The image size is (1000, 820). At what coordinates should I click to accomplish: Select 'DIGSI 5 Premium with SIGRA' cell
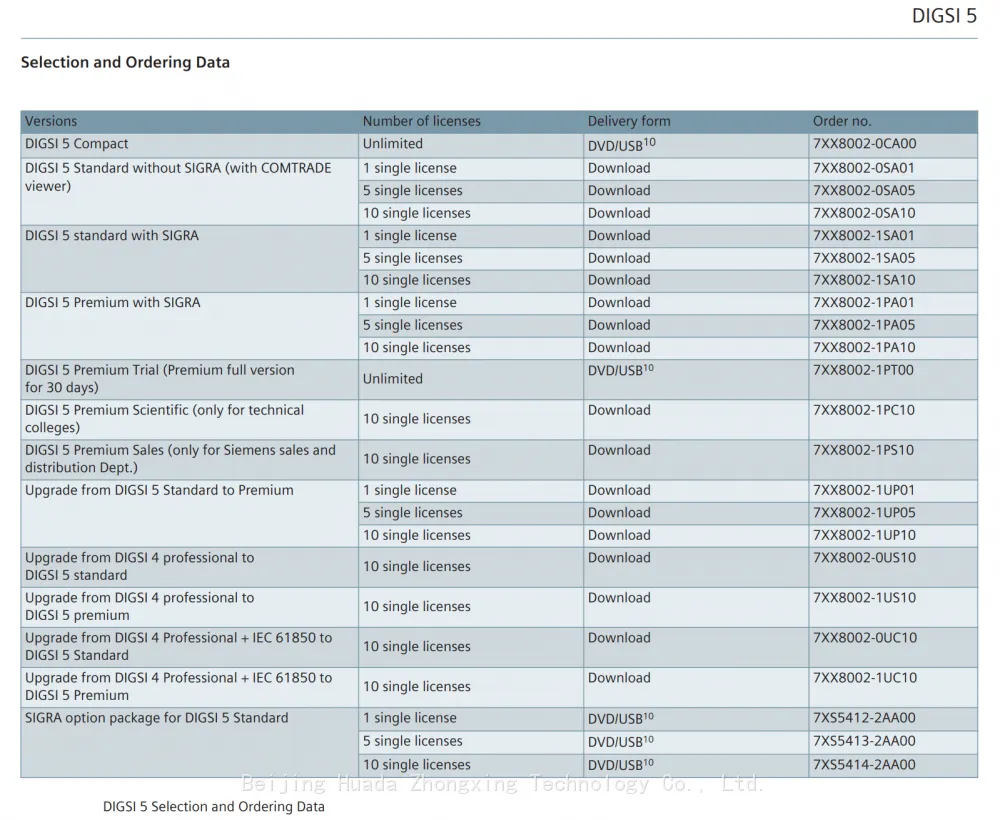(x=189, y=326)
